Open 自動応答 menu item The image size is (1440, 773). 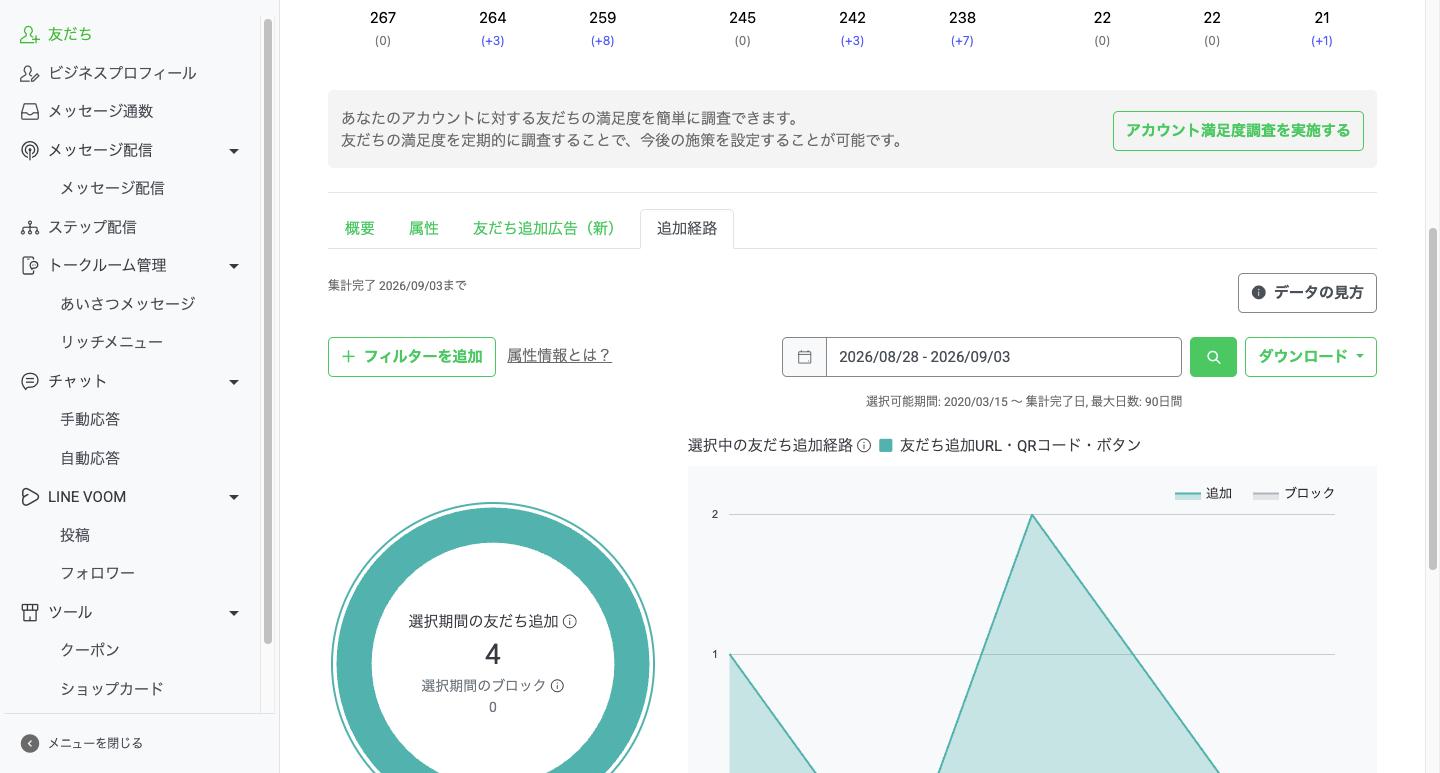(x=90, y=458)
